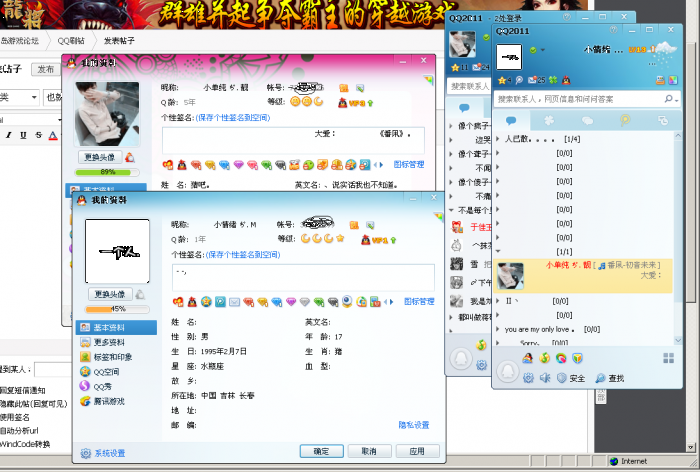Click 89% profile completion bar in back window

107,172
